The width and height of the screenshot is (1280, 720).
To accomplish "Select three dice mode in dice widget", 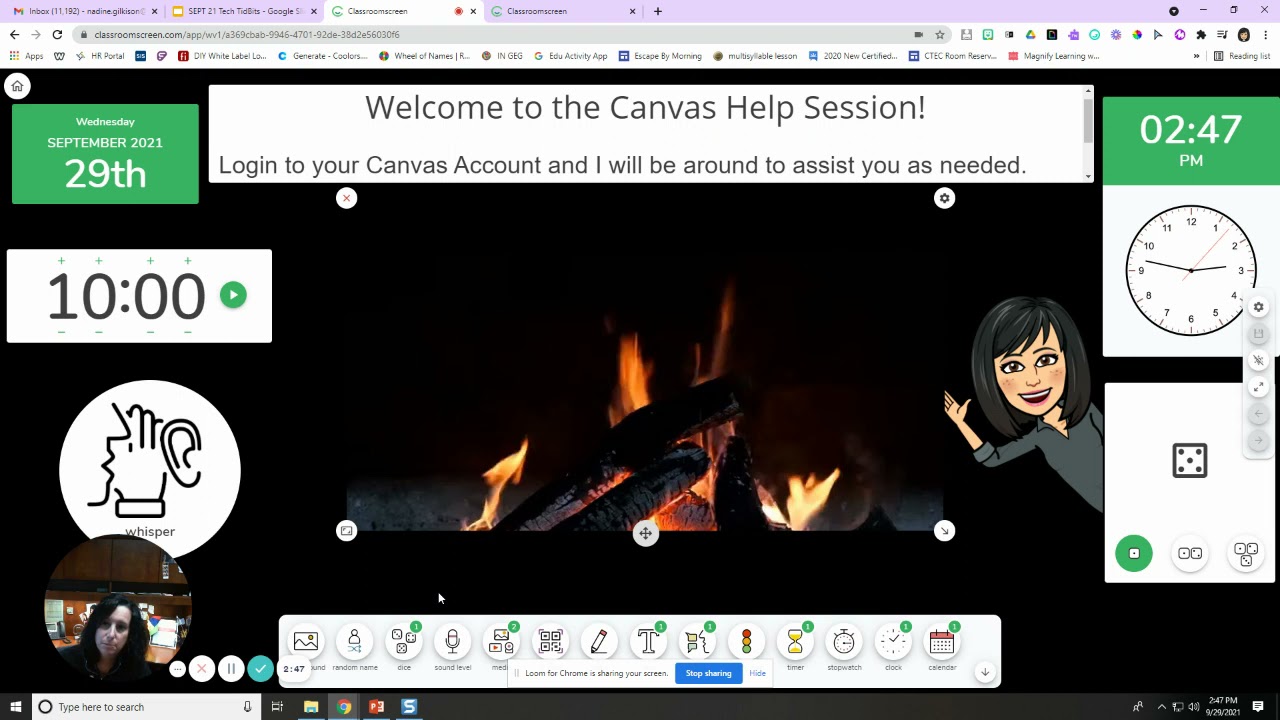I will [1246, 554].
